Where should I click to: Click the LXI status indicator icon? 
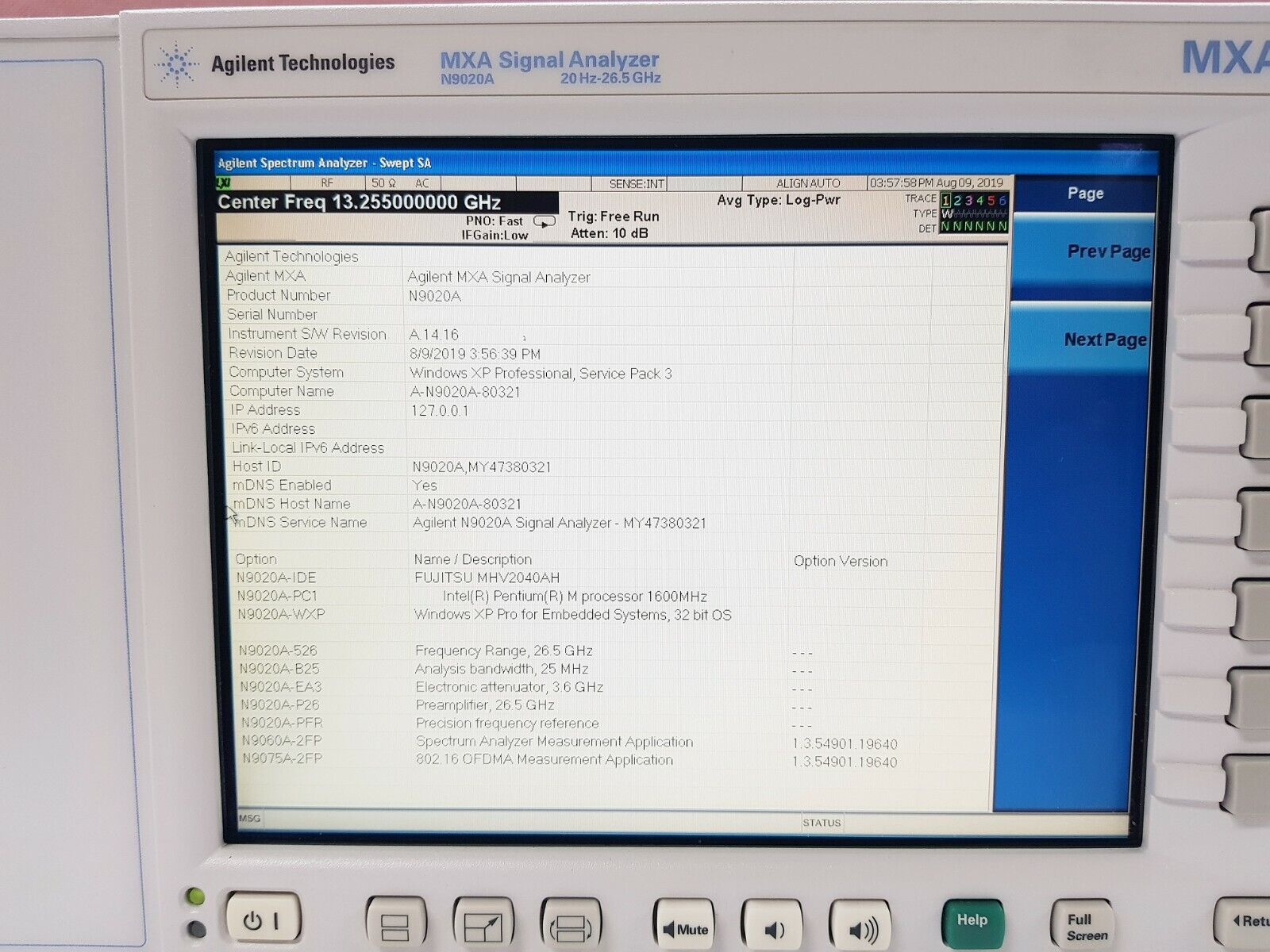tap(224, 183)
